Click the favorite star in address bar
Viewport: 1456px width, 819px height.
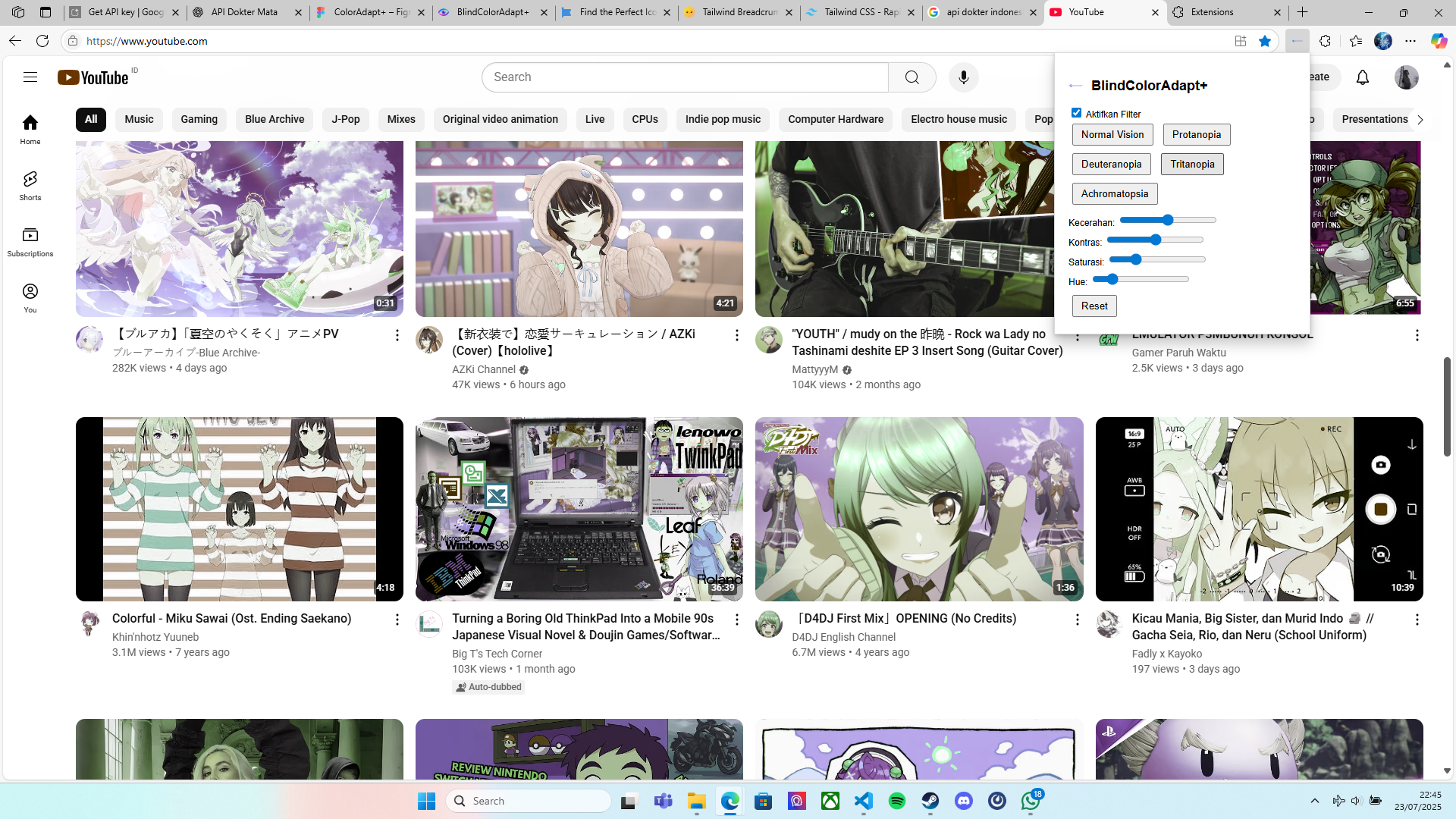tap(1265, 41)
